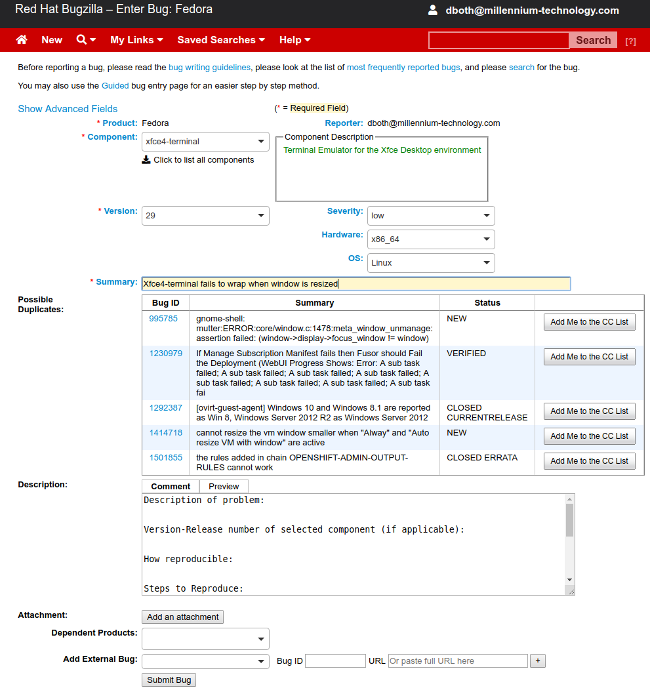Open New bug menu item

pos(52,40)
